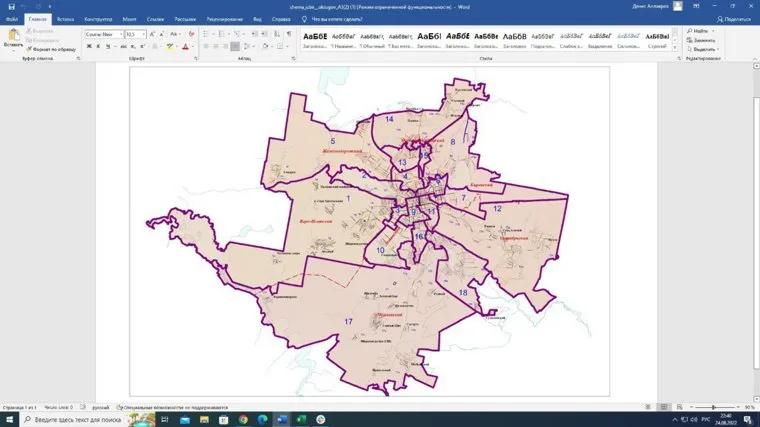
Task: Click the clear formatting icon
Action: pyautogui.click(x=189, y=34)
